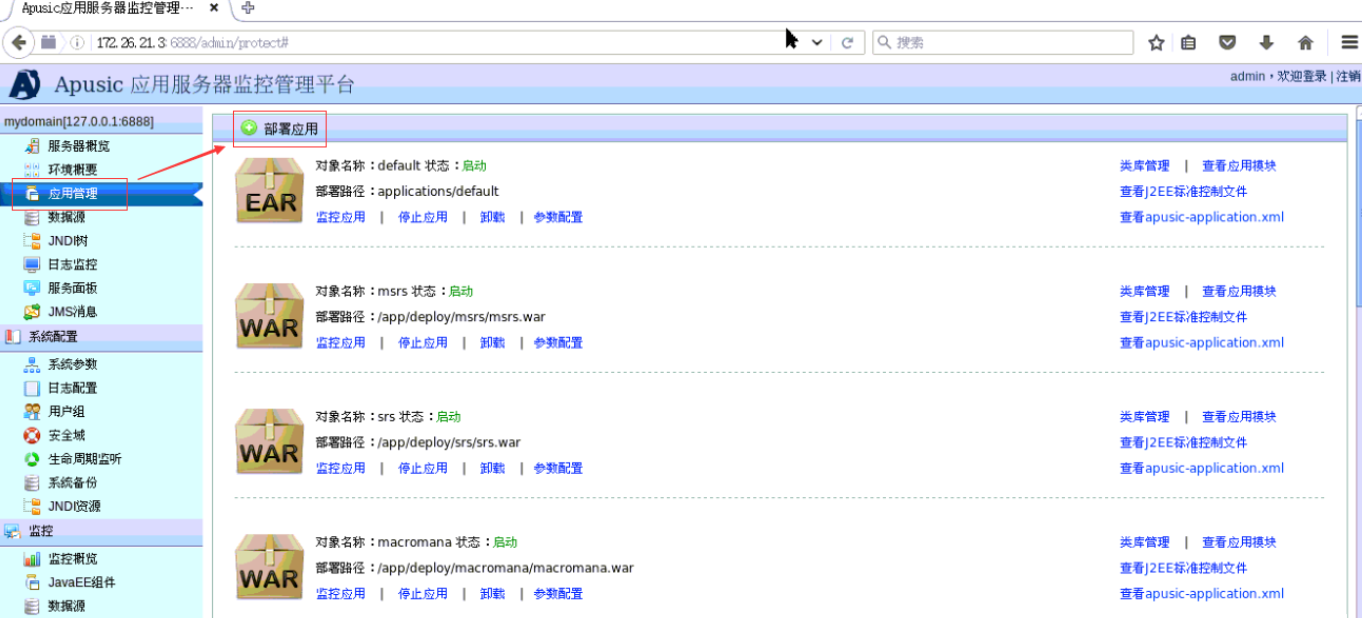
Task: Click 卸载 for the msrs application
Action: click(x=492, y=343)
